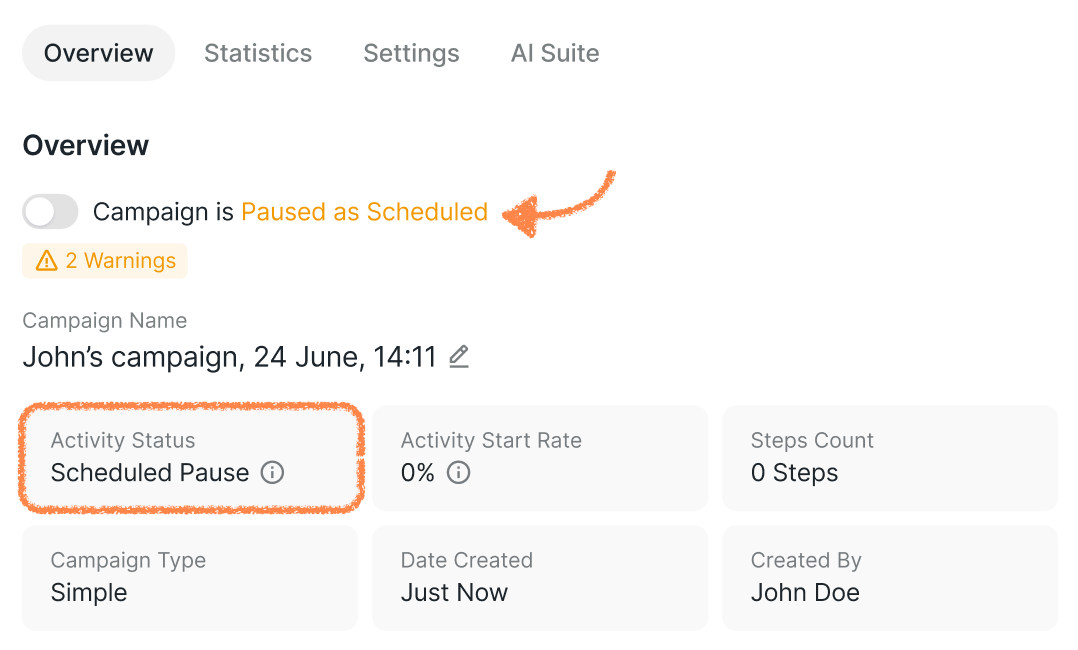Click the info icon next to 0% rate

point(458,473)
